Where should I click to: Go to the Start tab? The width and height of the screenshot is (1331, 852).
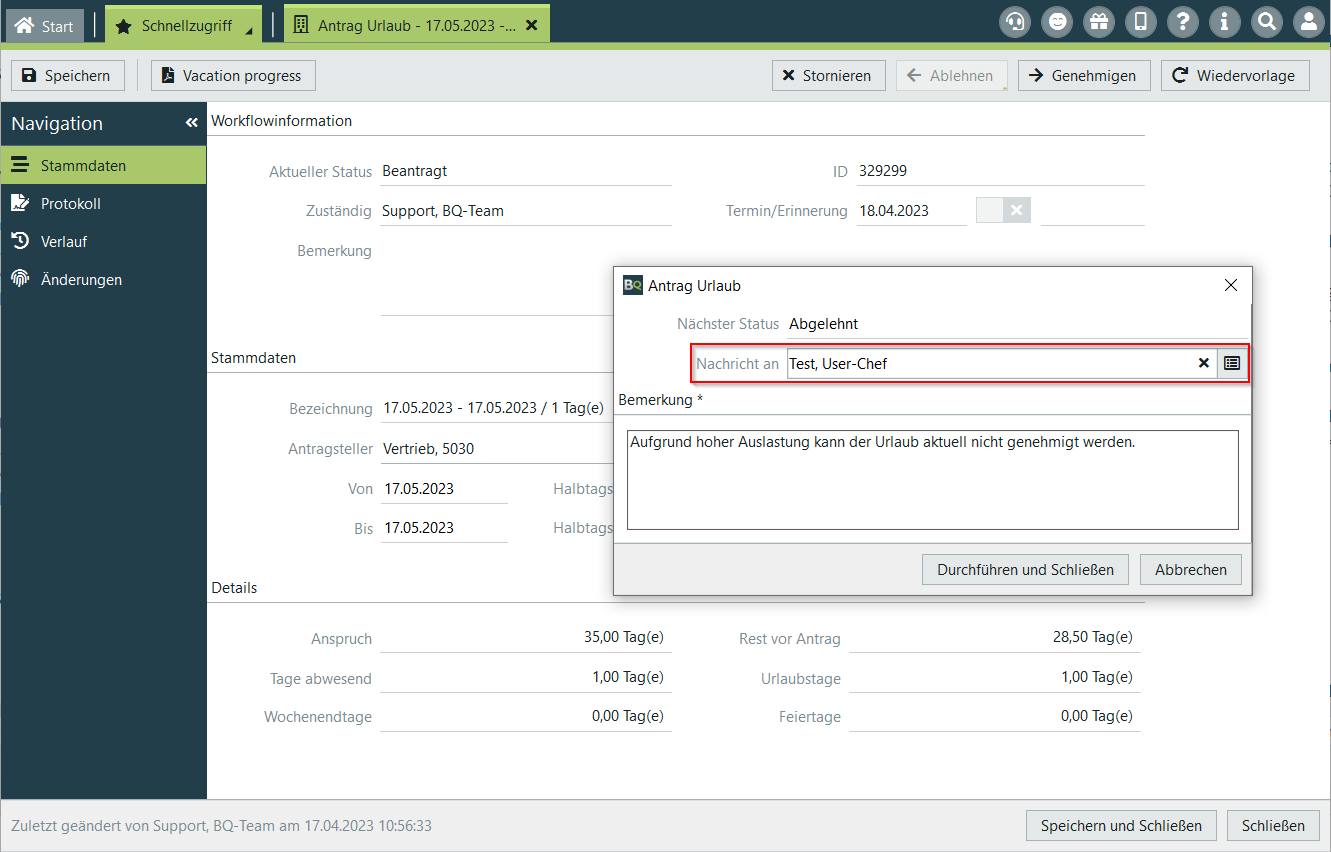point(45,26)
